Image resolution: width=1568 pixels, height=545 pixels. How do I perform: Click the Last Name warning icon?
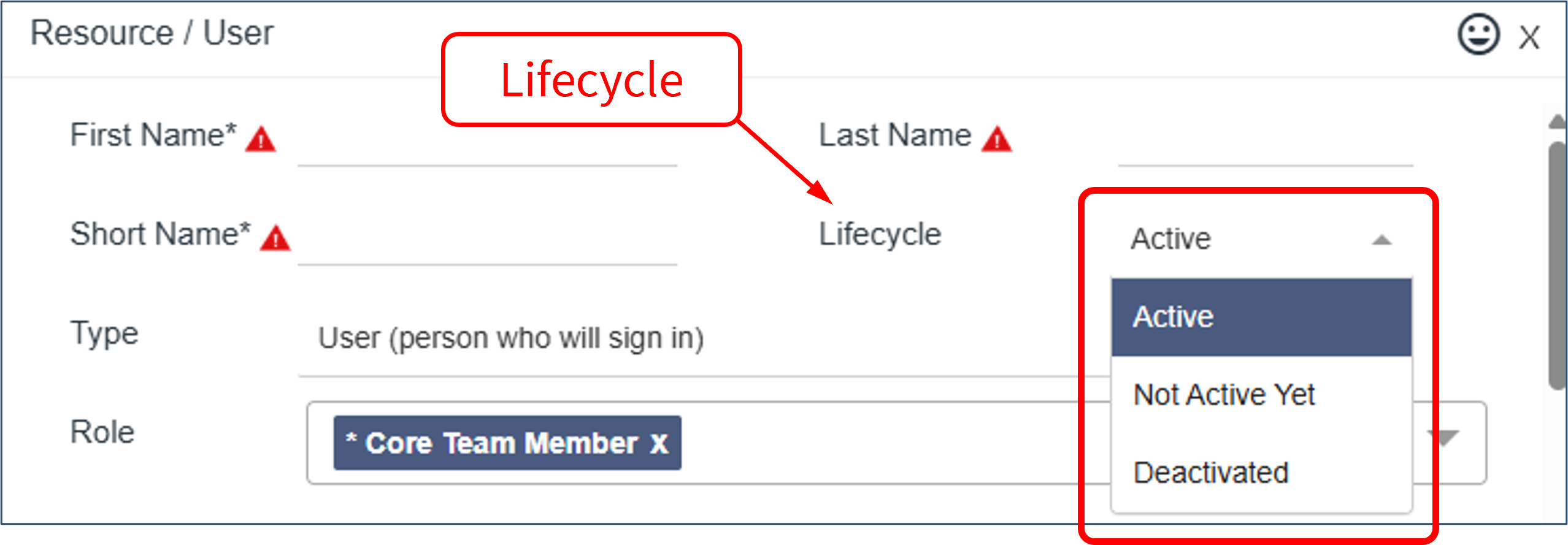coord(996,139)
